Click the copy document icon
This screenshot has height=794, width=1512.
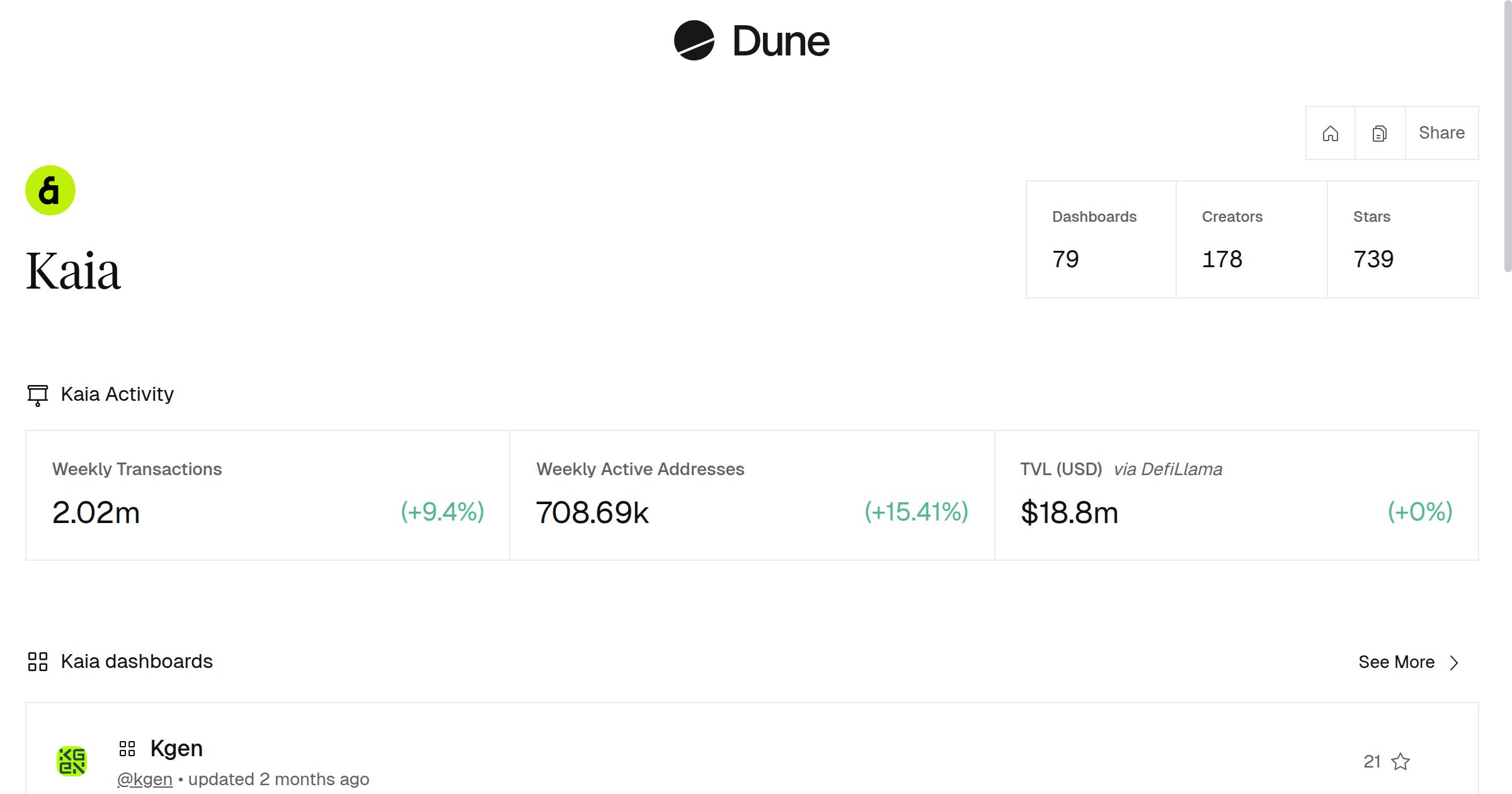click(1379, 134)
